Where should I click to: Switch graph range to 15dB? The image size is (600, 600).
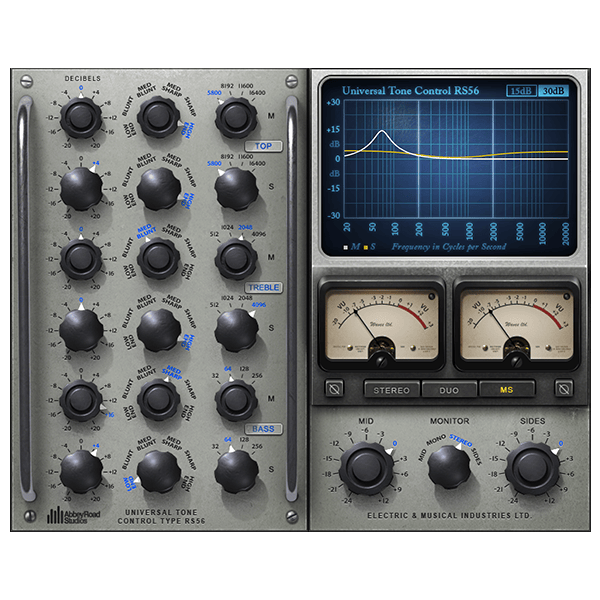[x=521, y=91]
